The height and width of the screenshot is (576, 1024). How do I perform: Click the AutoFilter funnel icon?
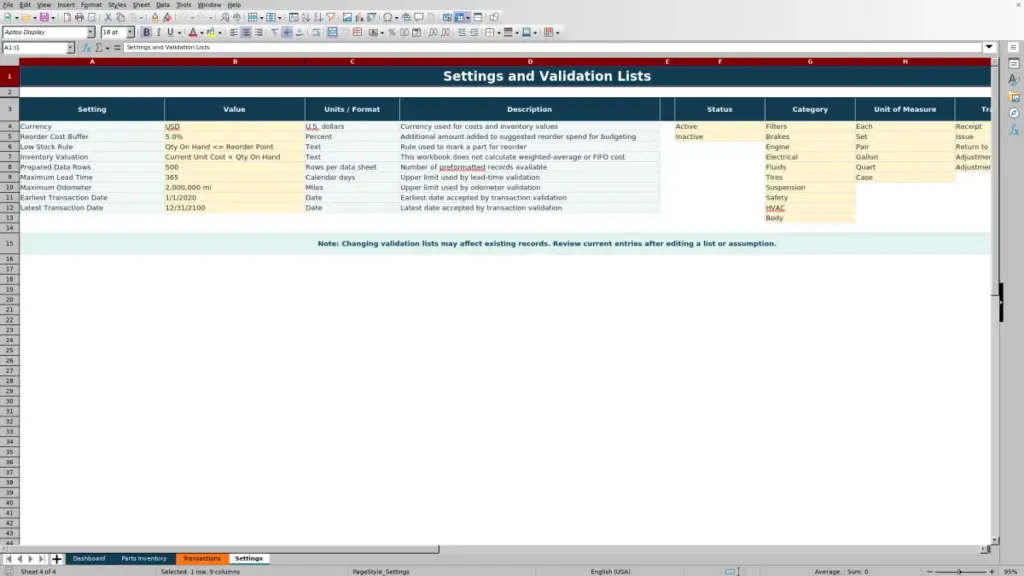pos(331,17)
